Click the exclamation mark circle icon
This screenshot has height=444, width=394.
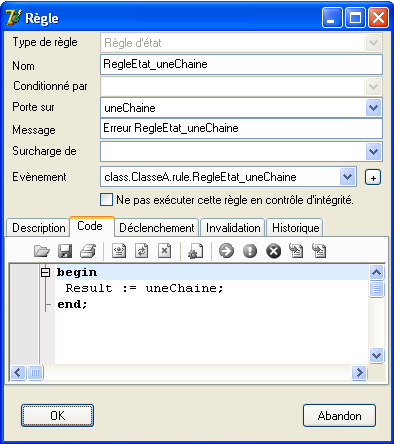[250, 251]
